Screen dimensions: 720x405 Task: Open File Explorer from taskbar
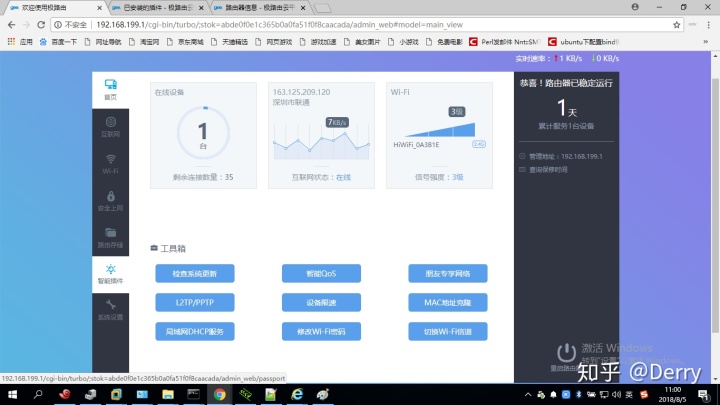pos(168,394)
